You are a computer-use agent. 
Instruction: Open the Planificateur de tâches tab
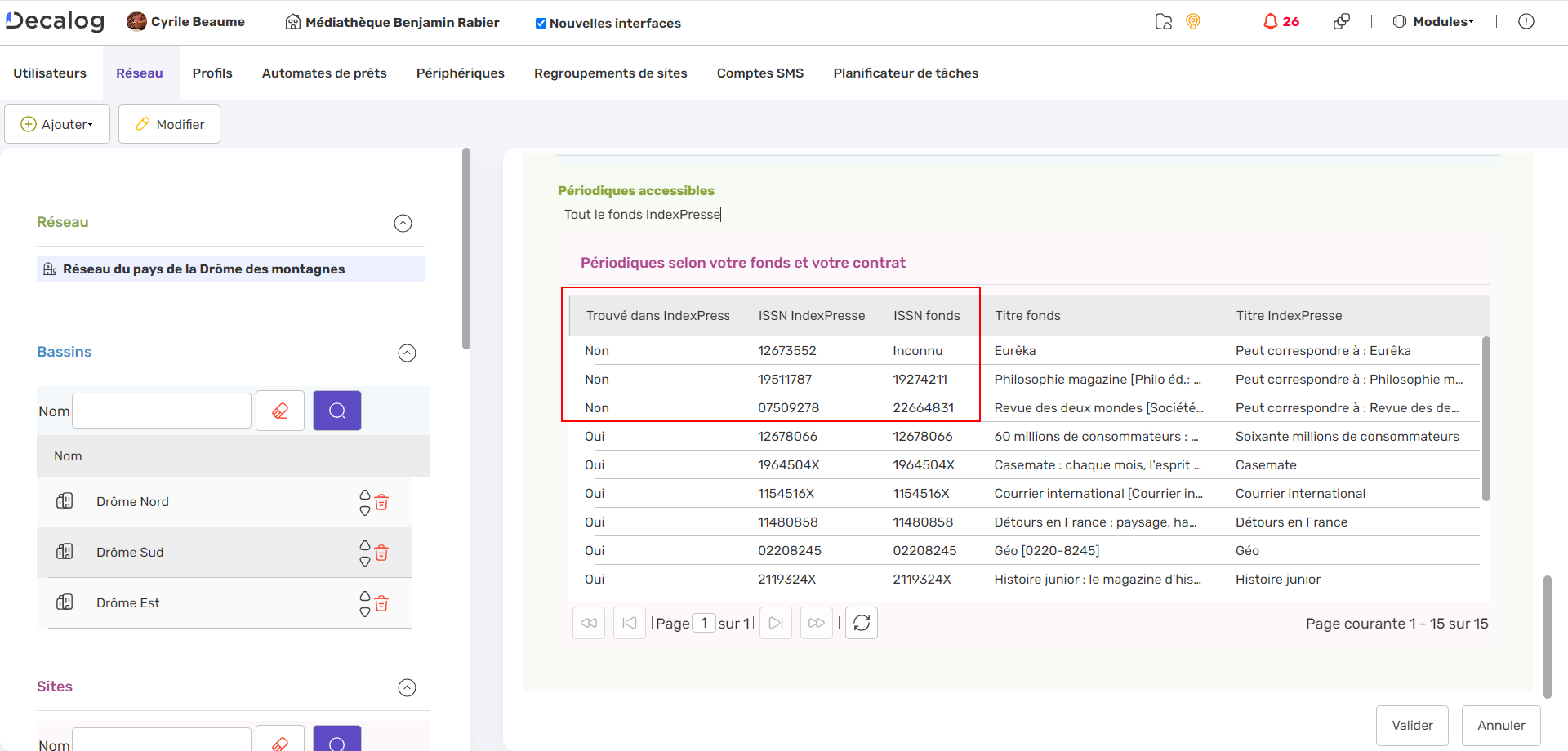[906, 73]
